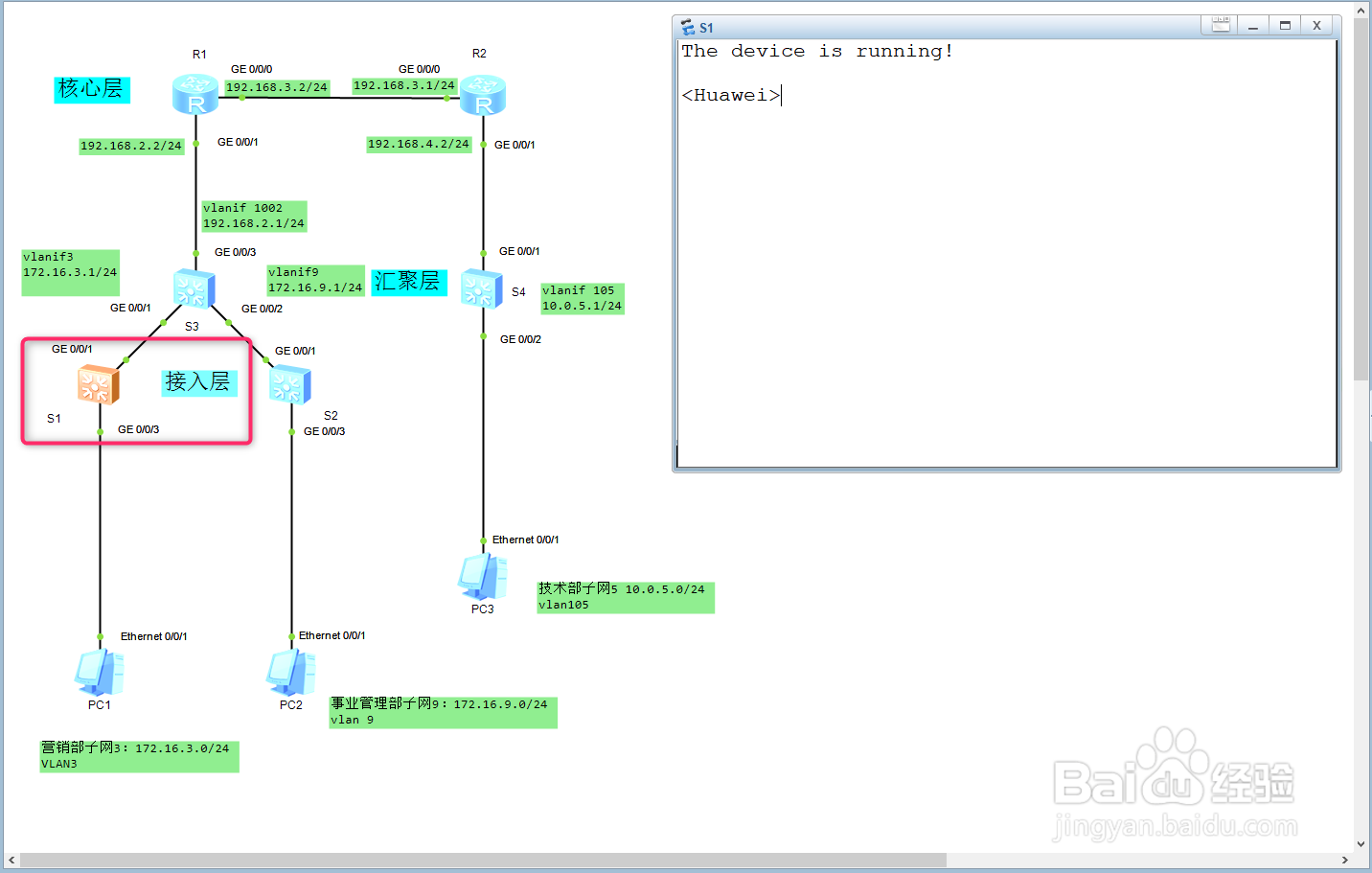Click the vlanif3 172.16.3.1/24 note
Viewport: 1372px width, 873px height.
tap(70, 272)
